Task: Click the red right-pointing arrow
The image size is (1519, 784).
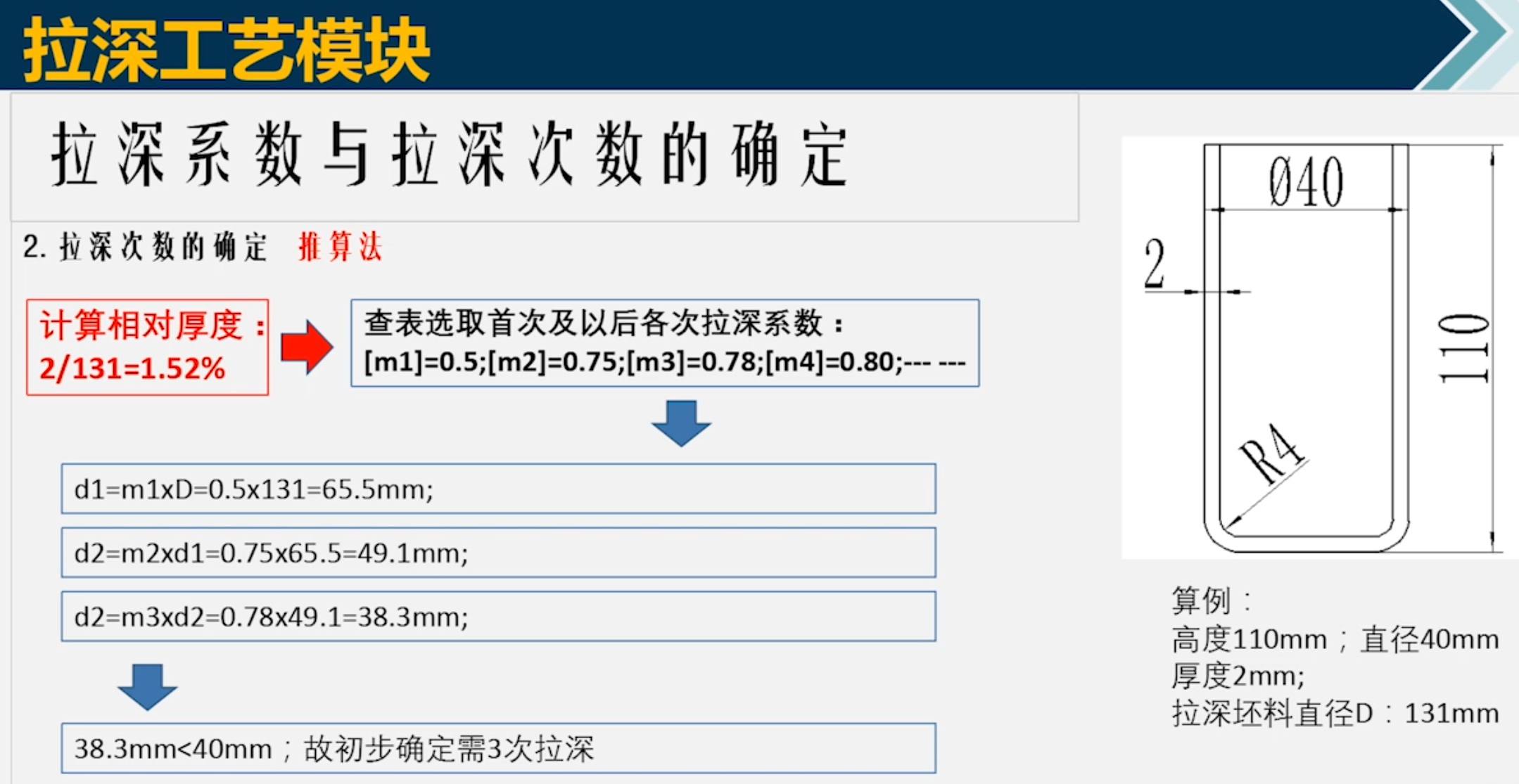Action: (x=307, y=347)
